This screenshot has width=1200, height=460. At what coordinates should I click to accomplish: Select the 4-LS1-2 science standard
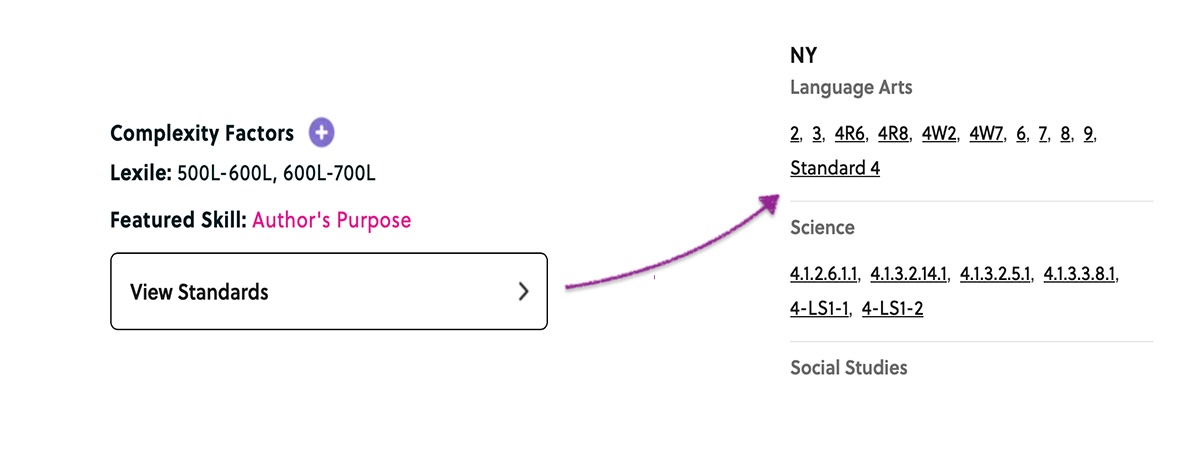(893, 308)
